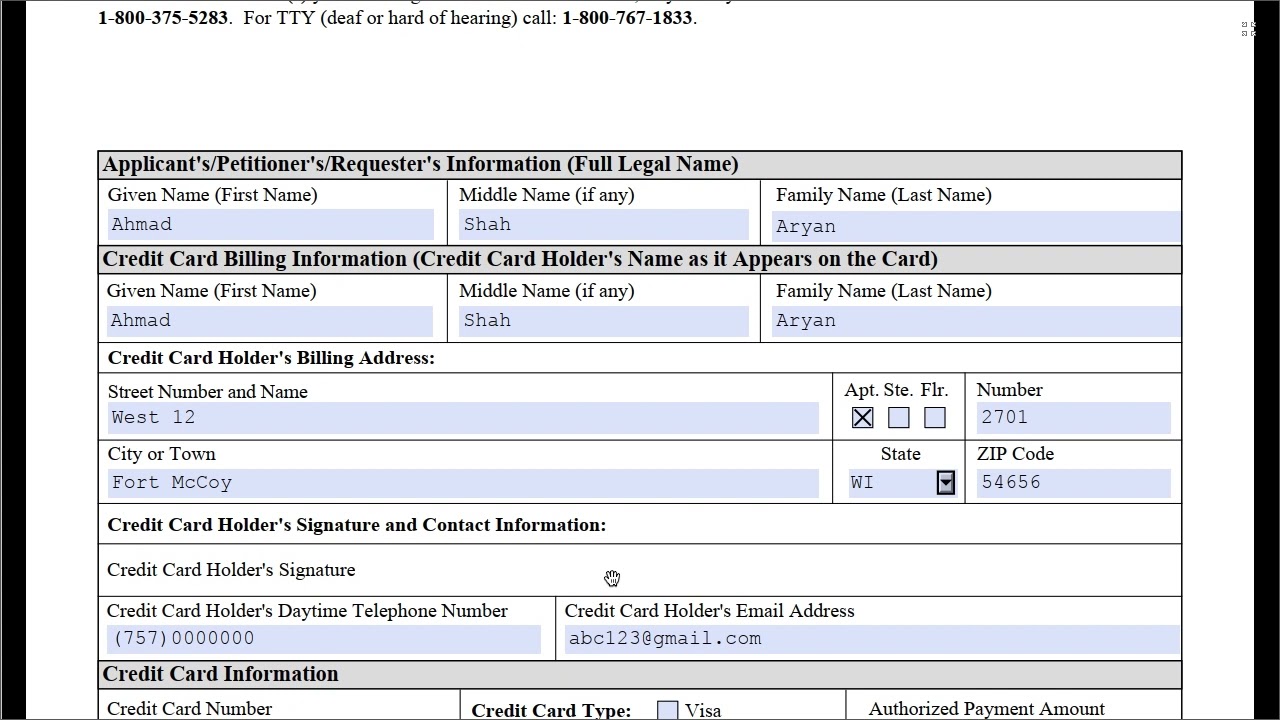1280x720 pixels.
Task: Click the Daytime Telephone Number field
Action: 322,638
